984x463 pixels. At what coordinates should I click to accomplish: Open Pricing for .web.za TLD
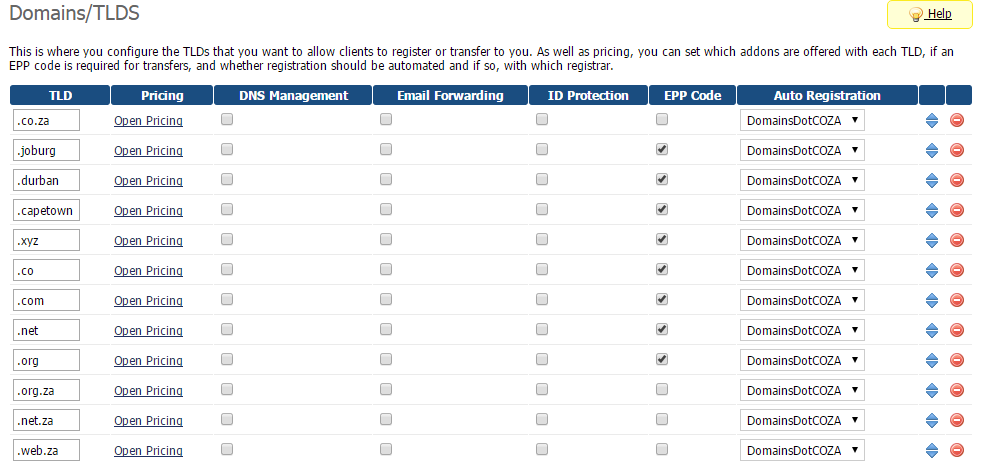coord(148,450)
